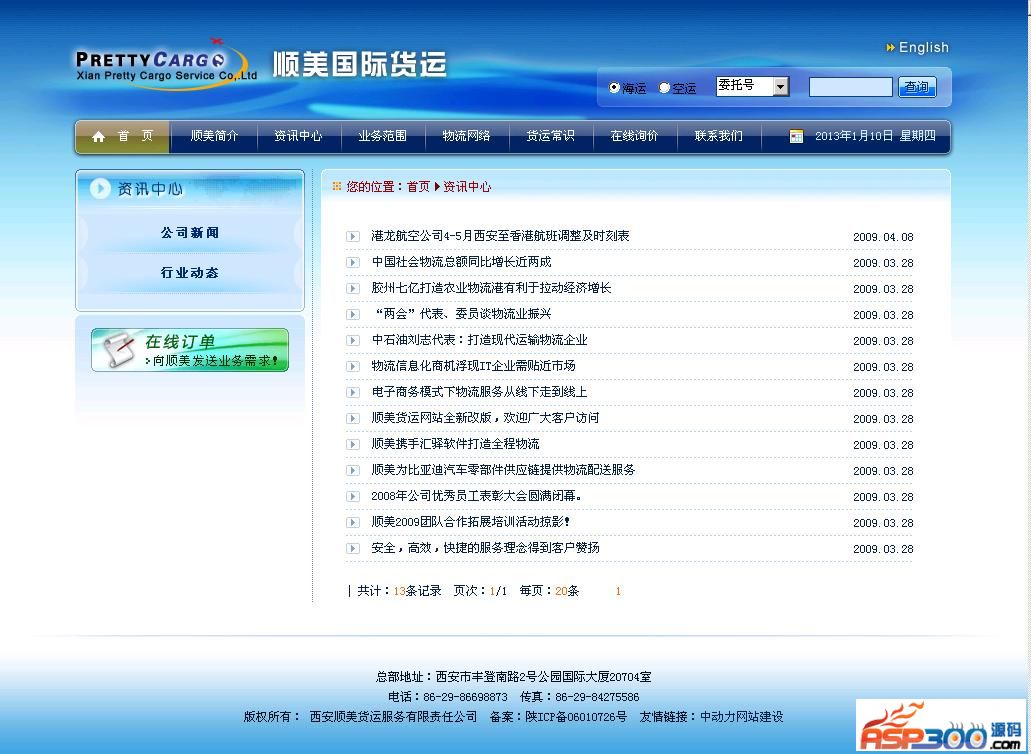1031x754 pixels.
Task: Open article “两会”代表、委员谈物流业振兴
Action: tap(462, 314)
